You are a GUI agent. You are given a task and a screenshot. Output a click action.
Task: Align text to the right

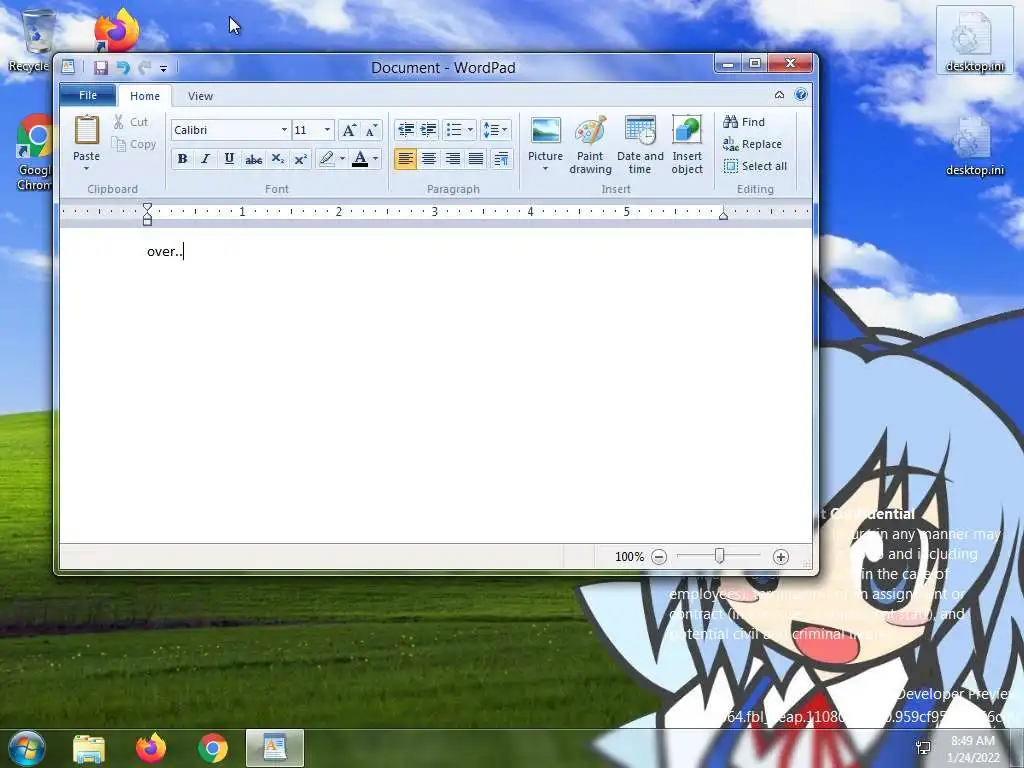coord(453,159)
